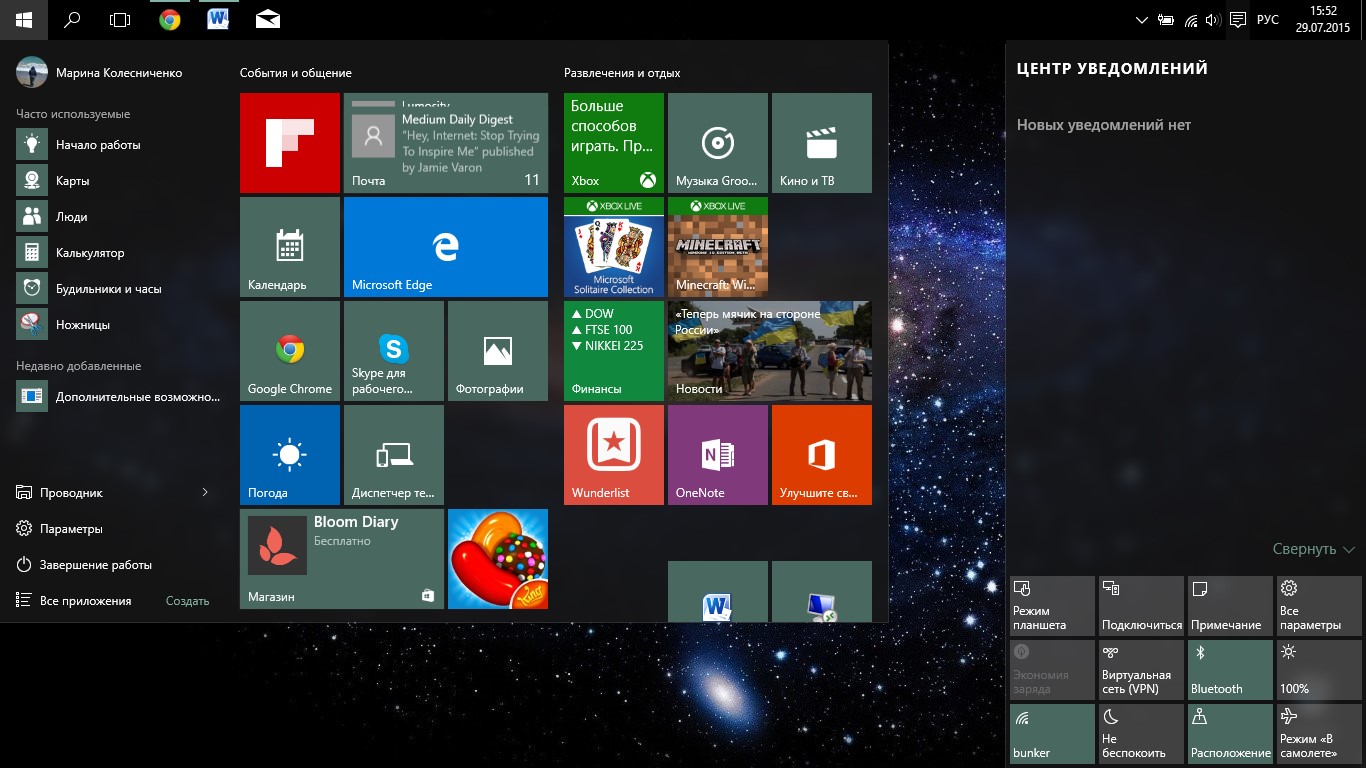This screenshot has height=768, width=1366.
Task: Show hidden system tray icons
Action: [1142, 19]
